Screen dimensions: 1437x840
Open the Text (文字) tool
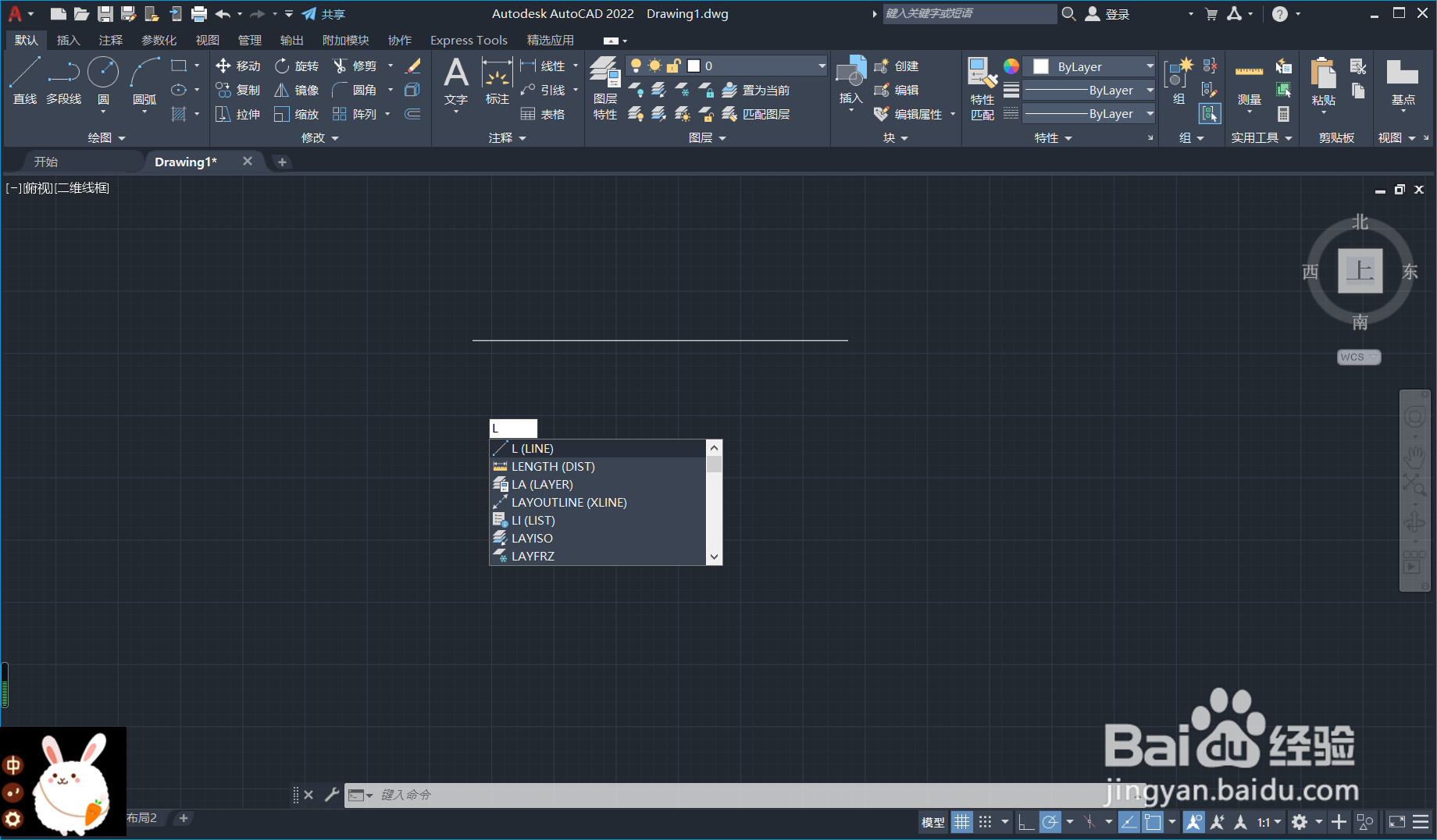pos(456,80)
